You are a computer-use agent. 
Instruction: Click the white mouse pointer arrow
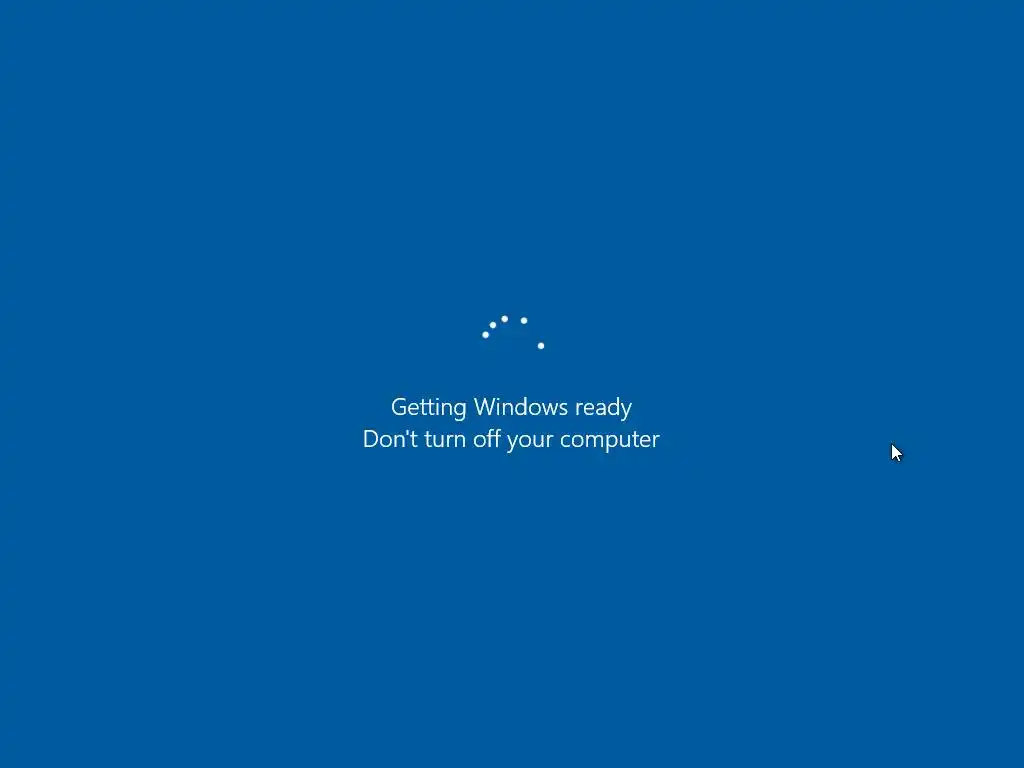tap(896, 453)
